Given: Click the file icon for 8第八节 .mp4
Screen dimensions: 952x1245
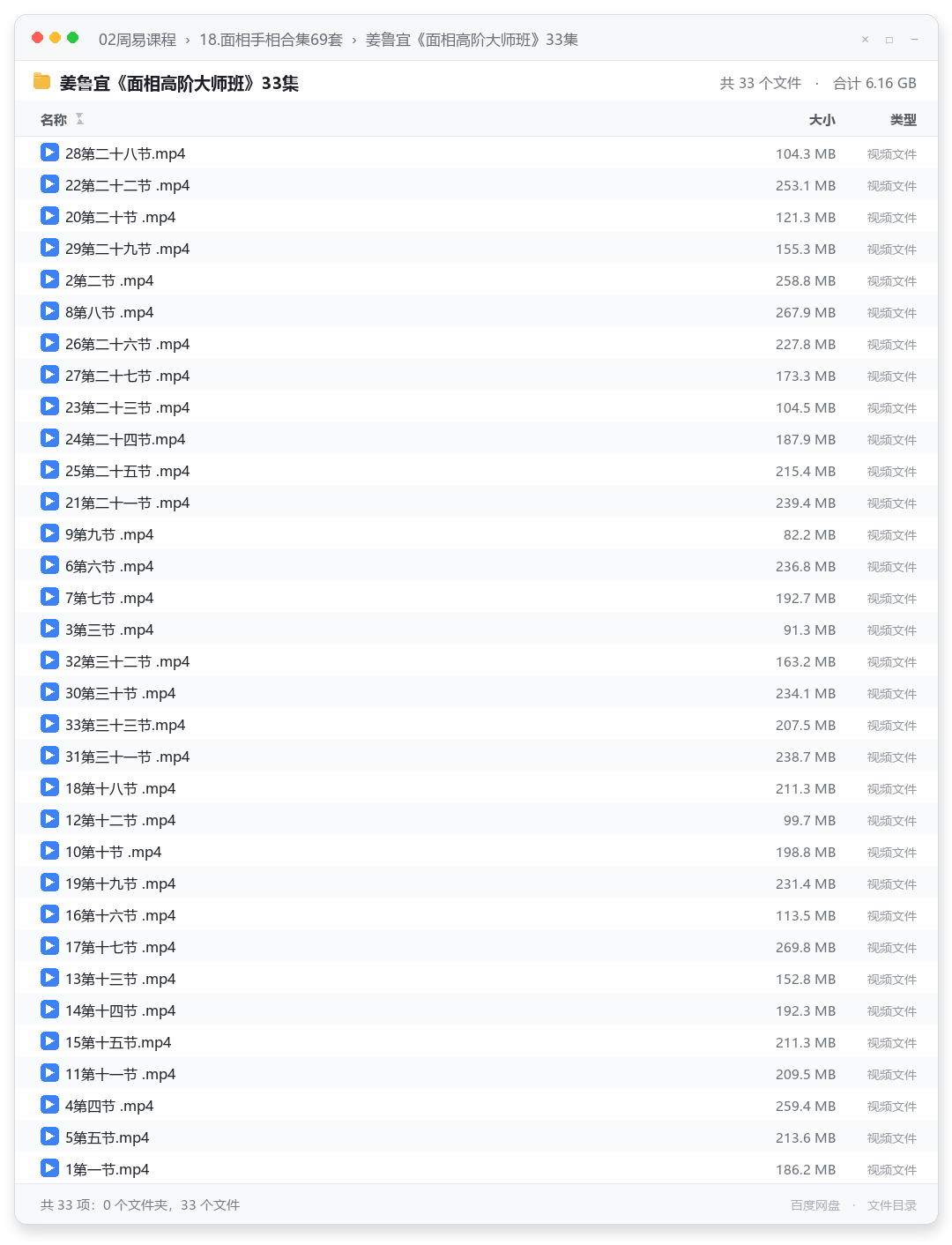Looking at the screenshot, I should (x=49, y=311).
